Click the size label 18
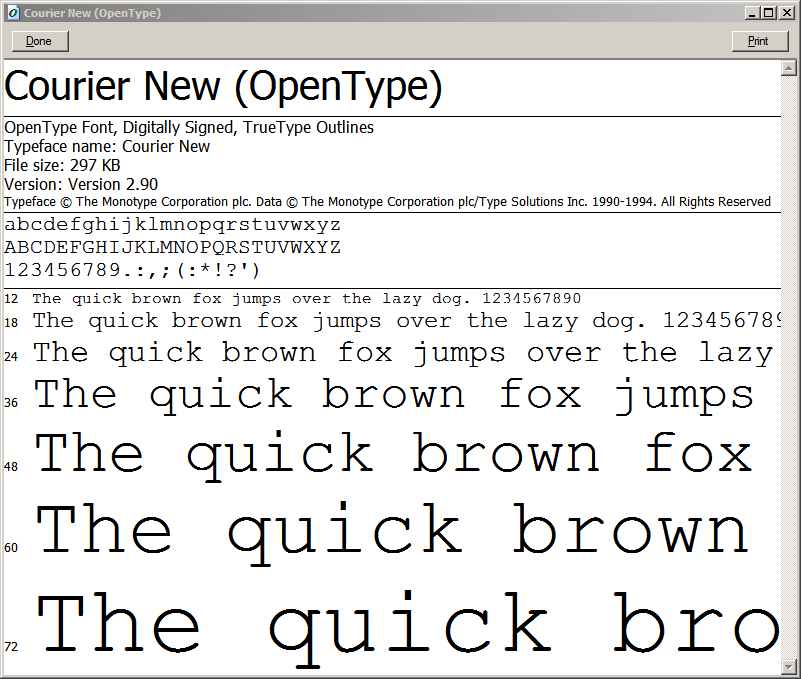The width and height of the screenshot is (801, 679). (11, 323)
